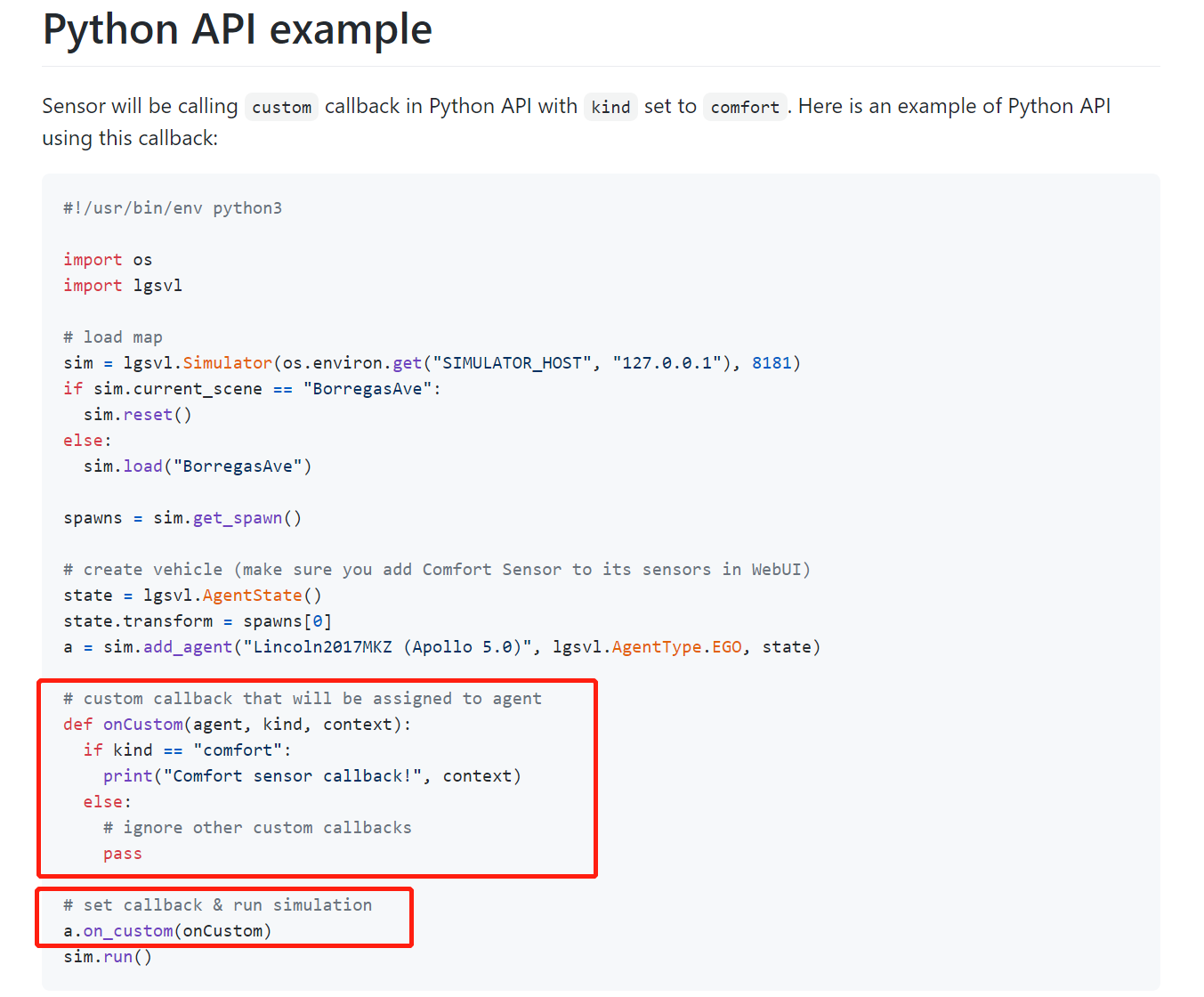Click the comfort inline code badge

745,107
